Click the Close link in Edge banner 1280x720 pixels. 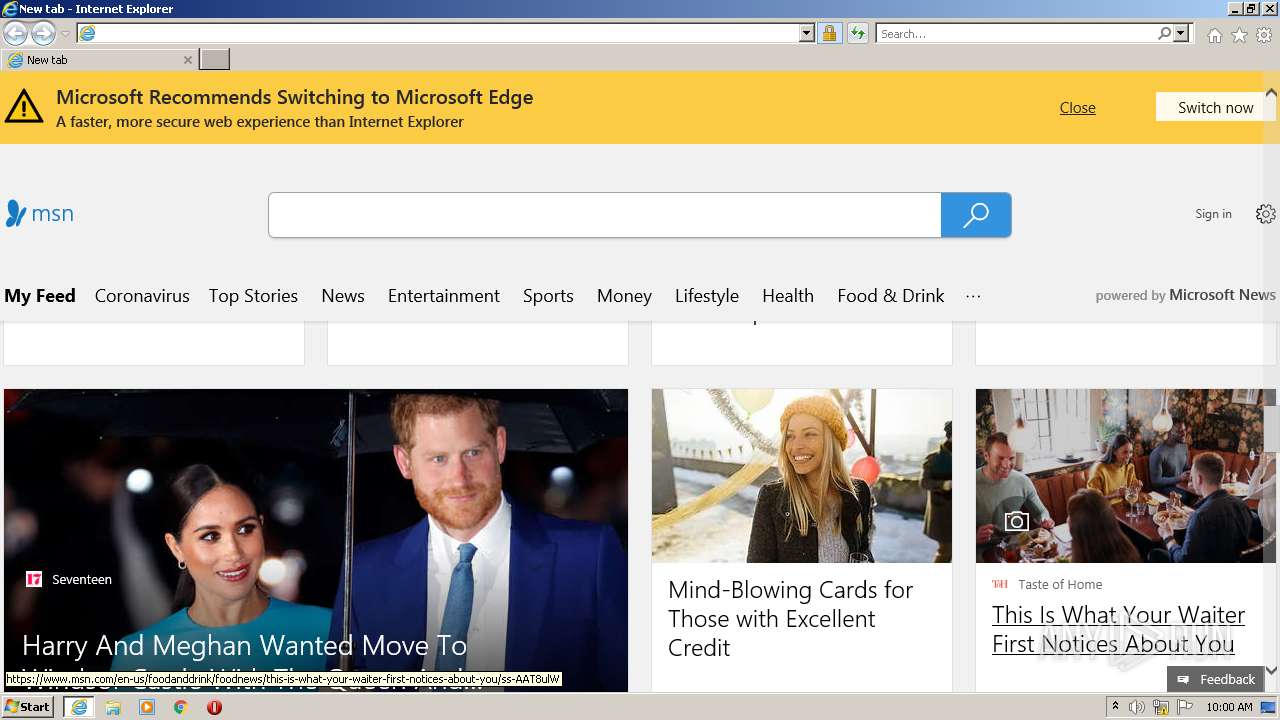pos(1077,107)
